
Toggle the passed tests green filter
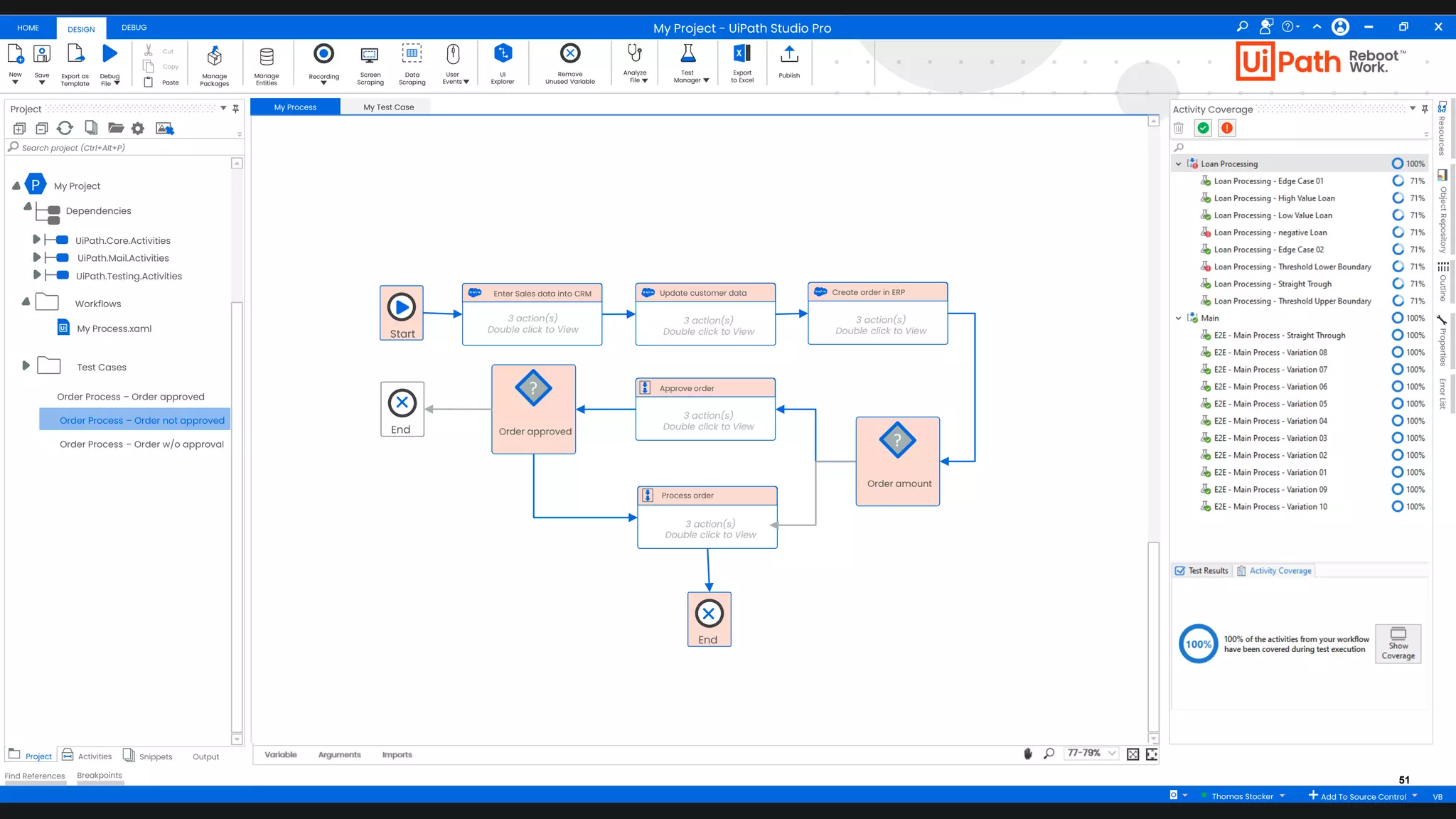[1203, 128]
